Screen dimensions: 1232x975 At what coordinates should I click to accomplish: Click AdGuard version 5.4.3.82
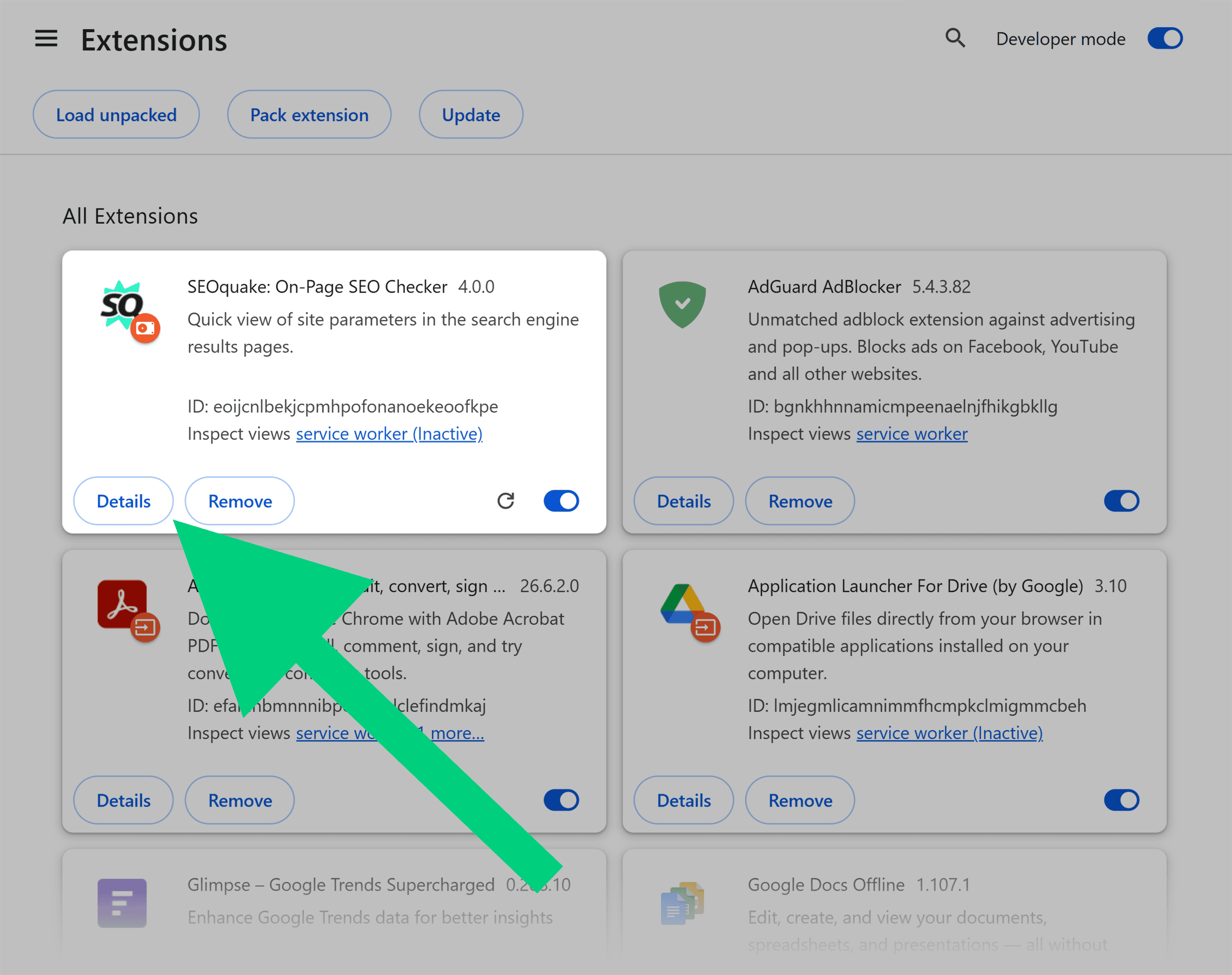[941, 287]
